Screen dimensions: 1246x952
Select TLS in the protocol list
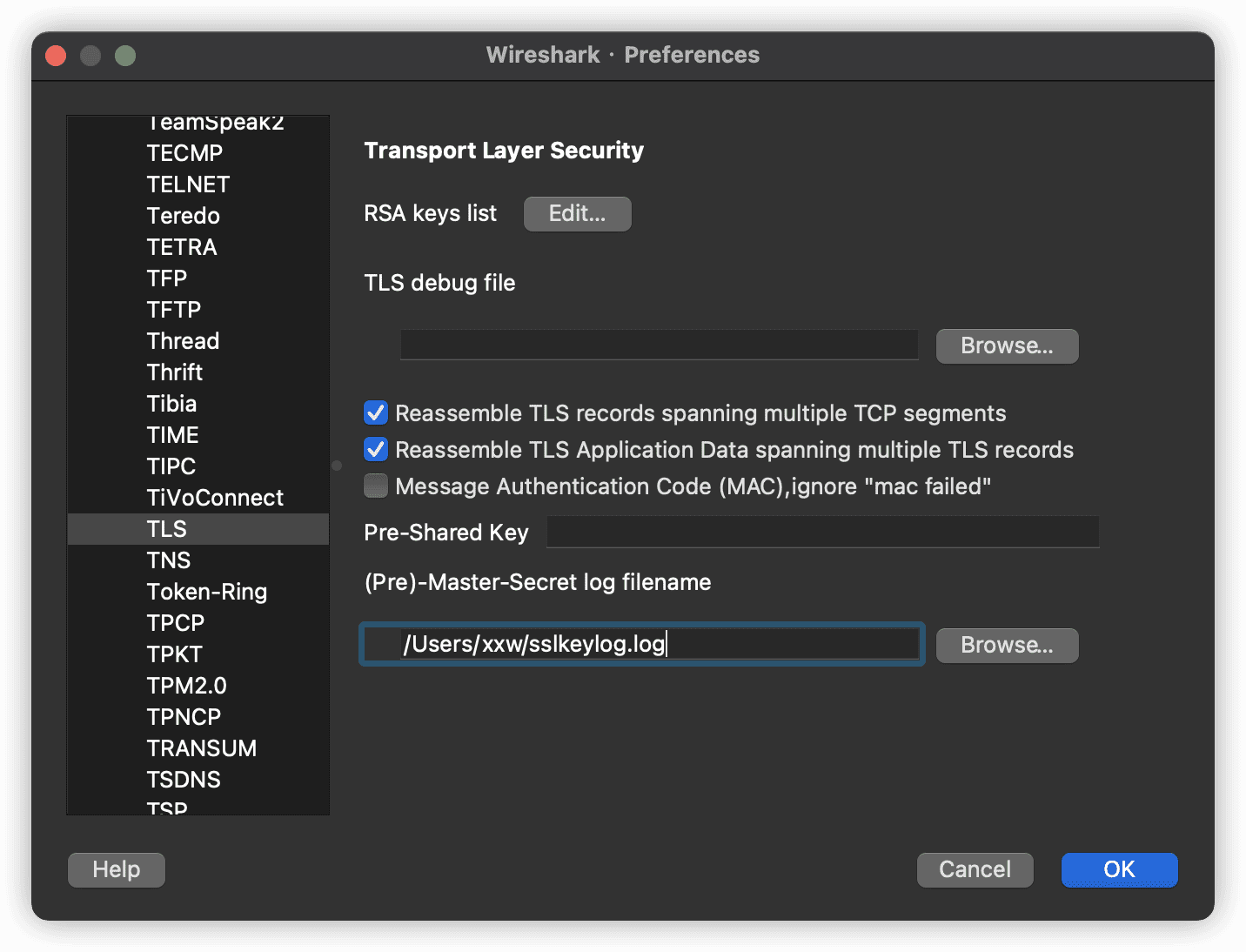[167, 529]
